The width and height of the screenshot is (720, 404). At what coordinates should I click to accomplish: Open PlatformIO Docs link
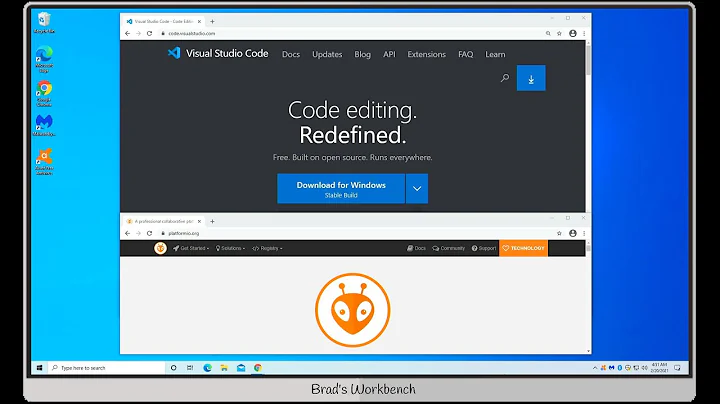point(416,248)
